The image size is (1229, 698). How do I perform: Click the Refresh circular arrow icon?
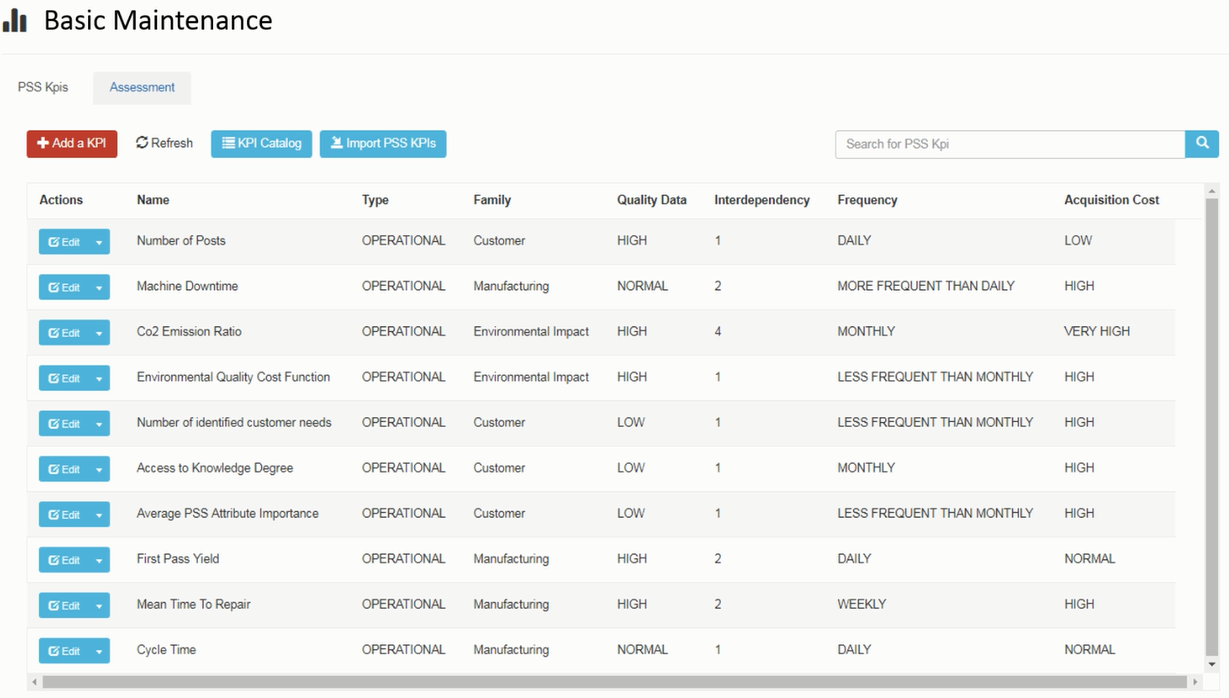pyautogui.click(x=142, y=143)
